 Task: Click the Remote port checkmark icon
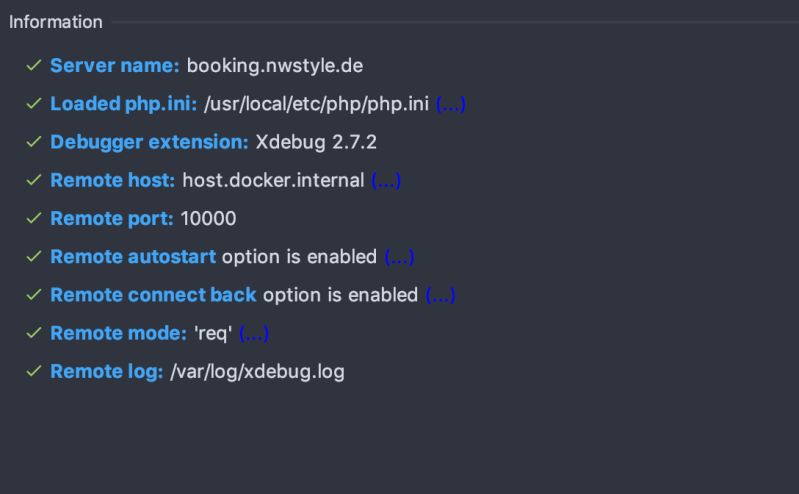34,218
